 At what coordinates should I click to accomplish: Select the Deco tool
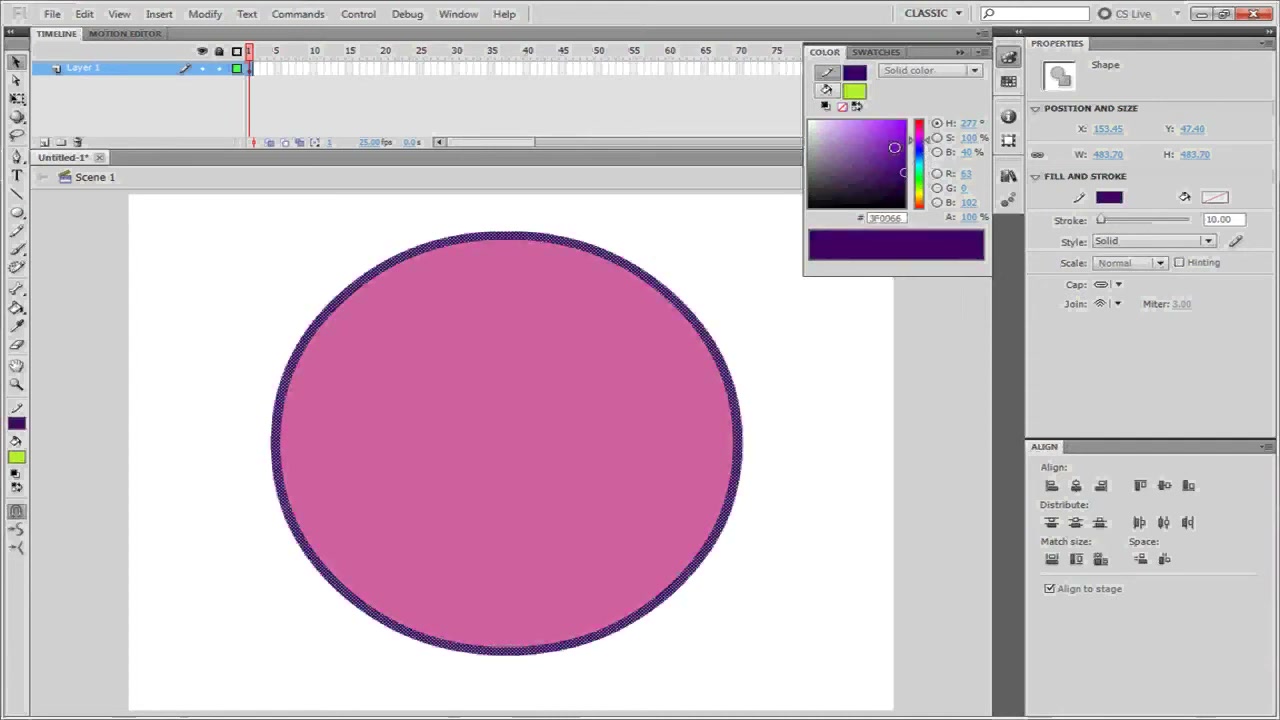tap(16, 267)
